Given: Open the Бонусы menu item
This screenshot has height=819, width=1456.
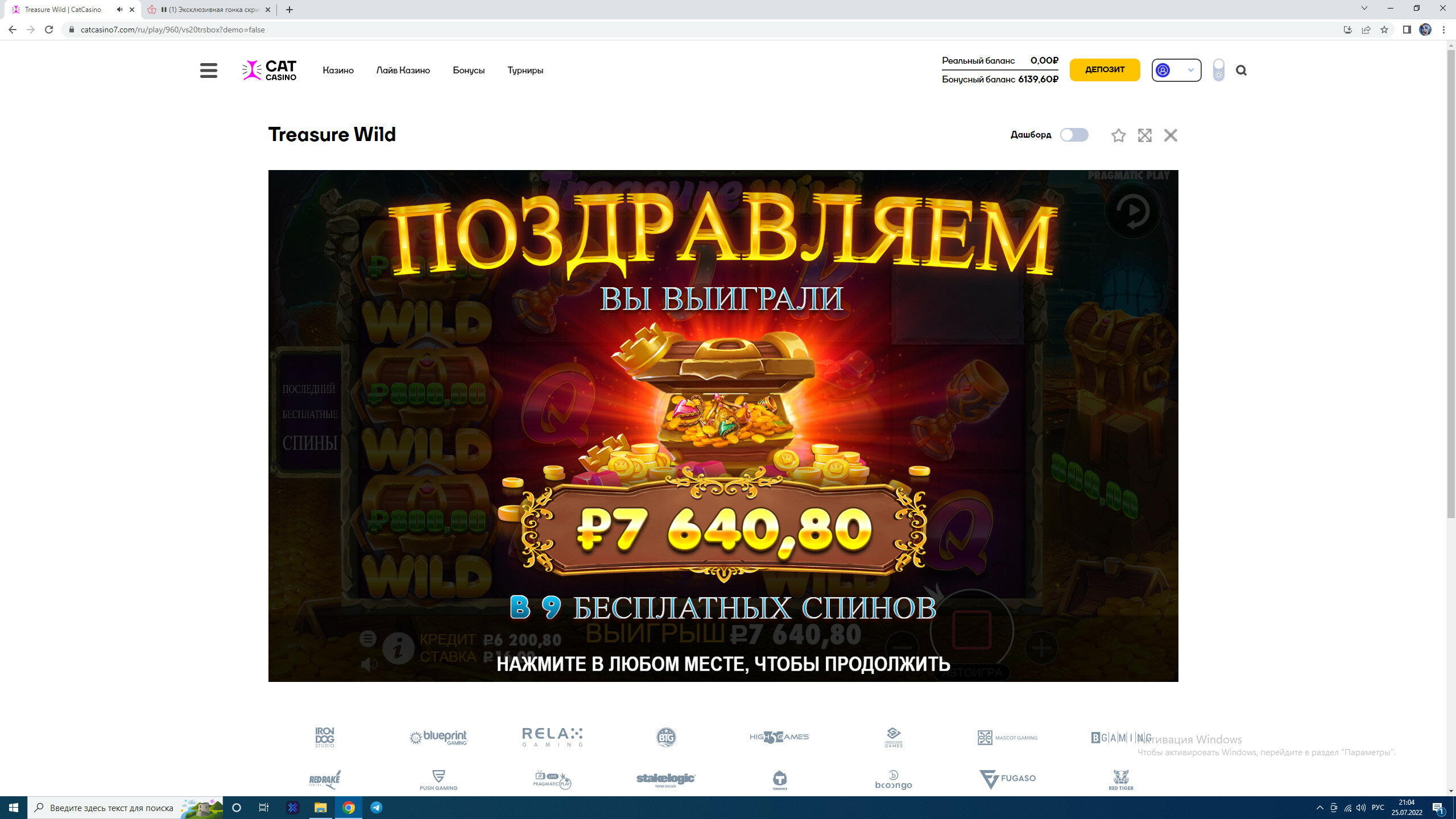Looking at the screenshot, I should point(469,71).
